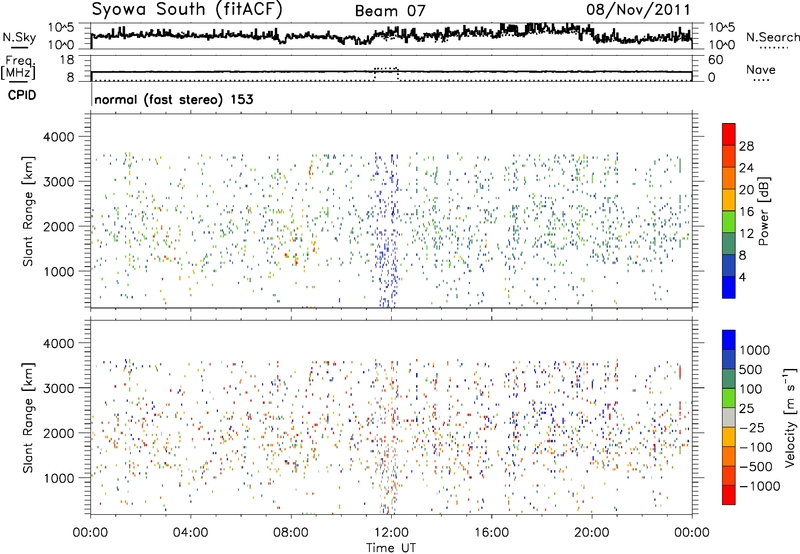Click the noise sky line plot
Viewport: 800px width, 554px height.
pos(391,36)
